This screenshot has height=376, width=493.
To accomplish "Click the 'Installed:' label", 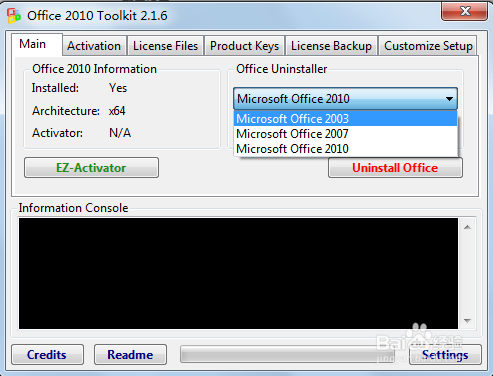I will [55, 88].
